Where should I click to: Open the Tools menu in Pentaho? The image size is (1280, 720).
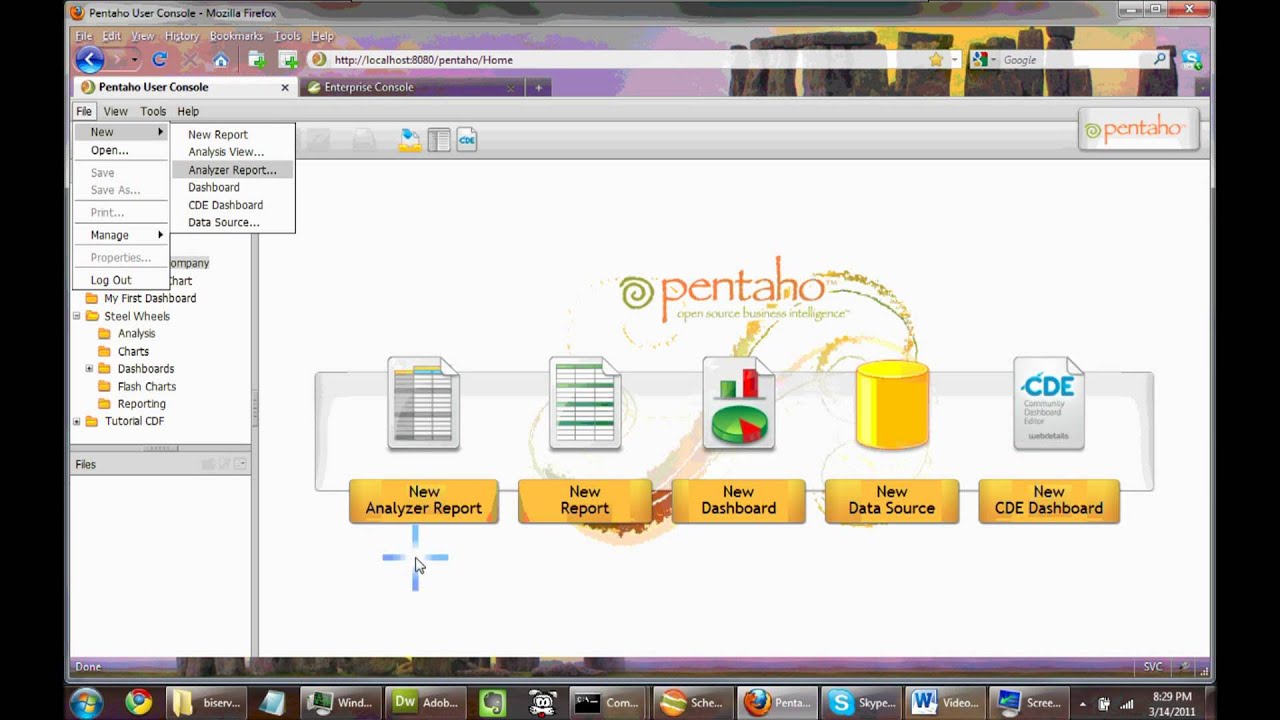153,111
